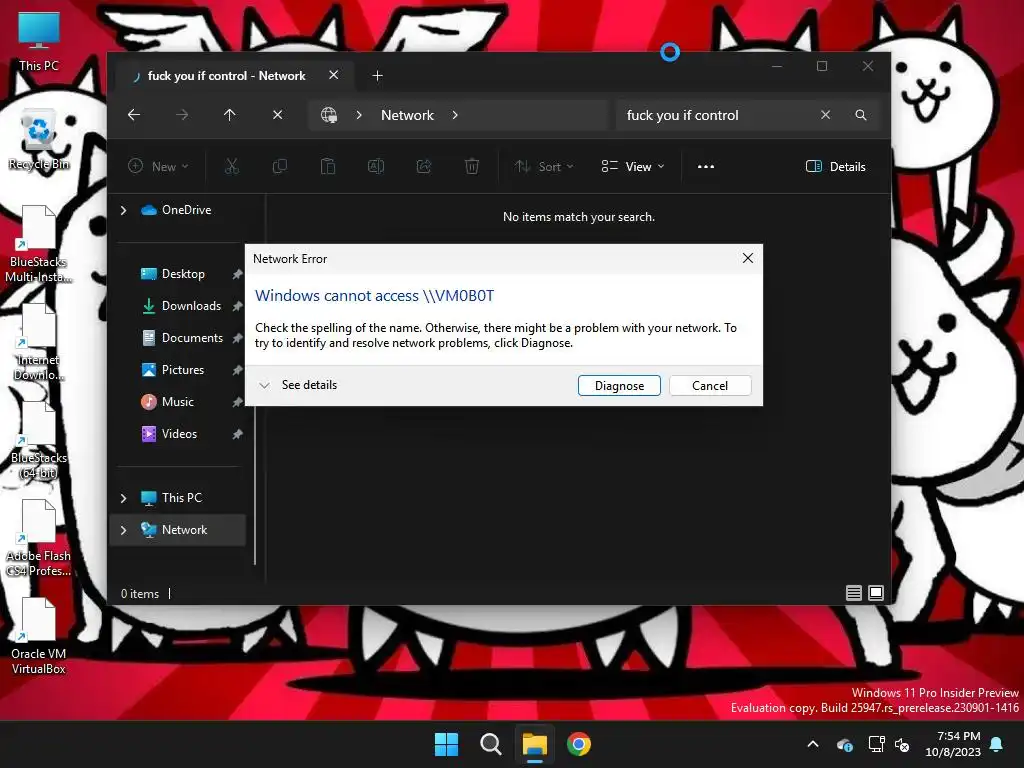Toggle the Details pane
The width and height of the screenshot is (1024, 768).
click(x=836, y=167)
